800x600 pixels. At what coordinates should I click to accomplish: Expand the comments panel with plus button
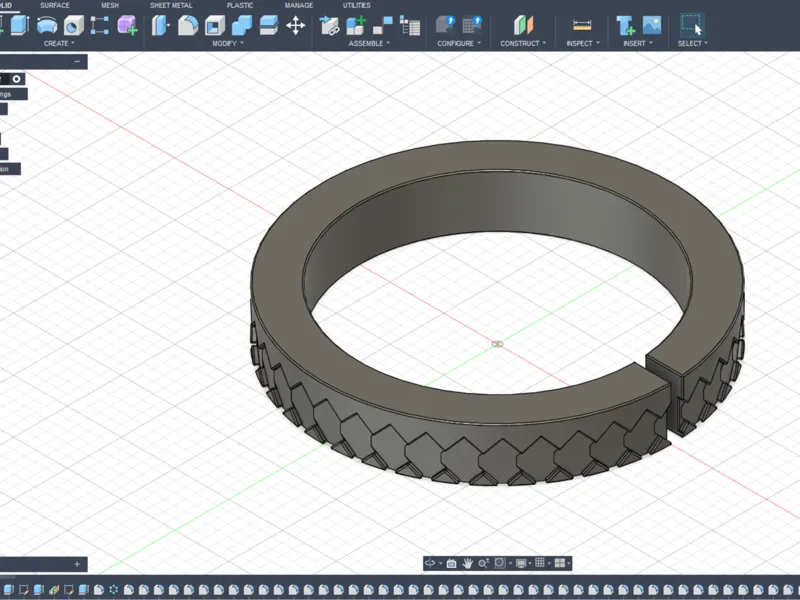tap(77, 564)
